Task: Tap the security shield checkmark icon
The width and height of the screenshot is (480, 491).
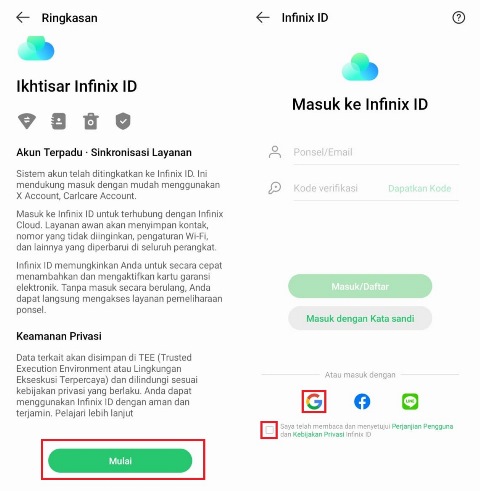Action: [x=123, y=121]
